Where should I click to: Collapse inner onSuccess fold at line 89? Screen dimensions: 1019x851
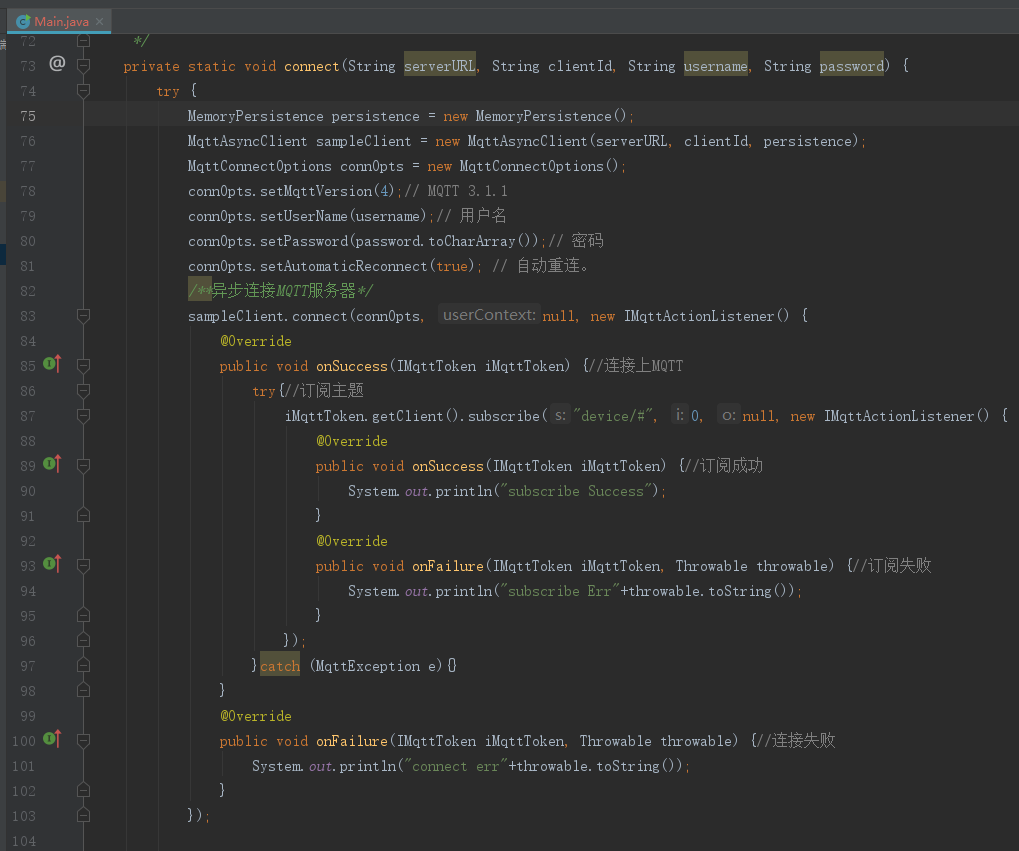tap(83, 466)
